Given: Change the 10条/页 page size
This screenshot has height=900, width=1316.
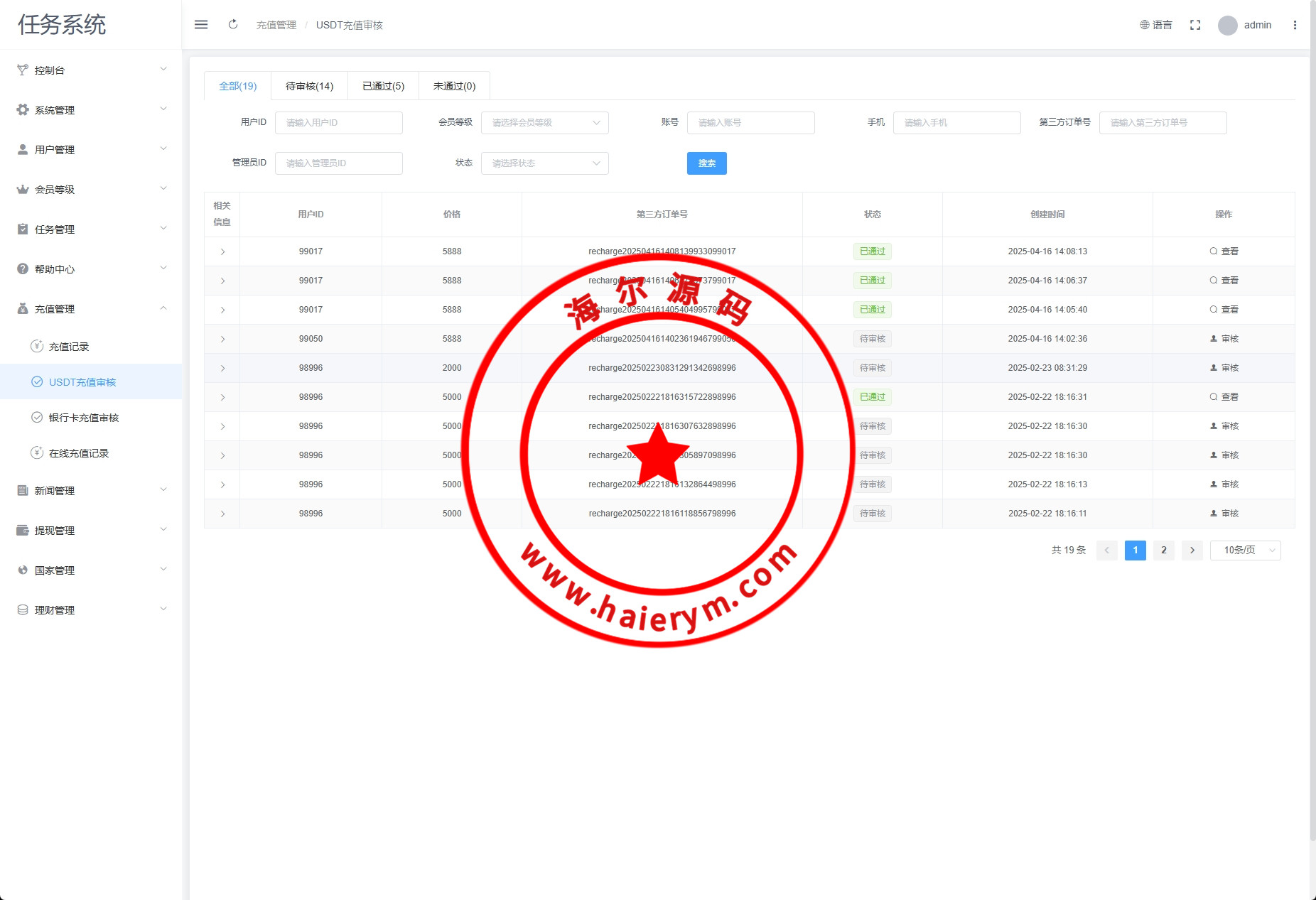Looking at the screenshot, I should 1245,551.
